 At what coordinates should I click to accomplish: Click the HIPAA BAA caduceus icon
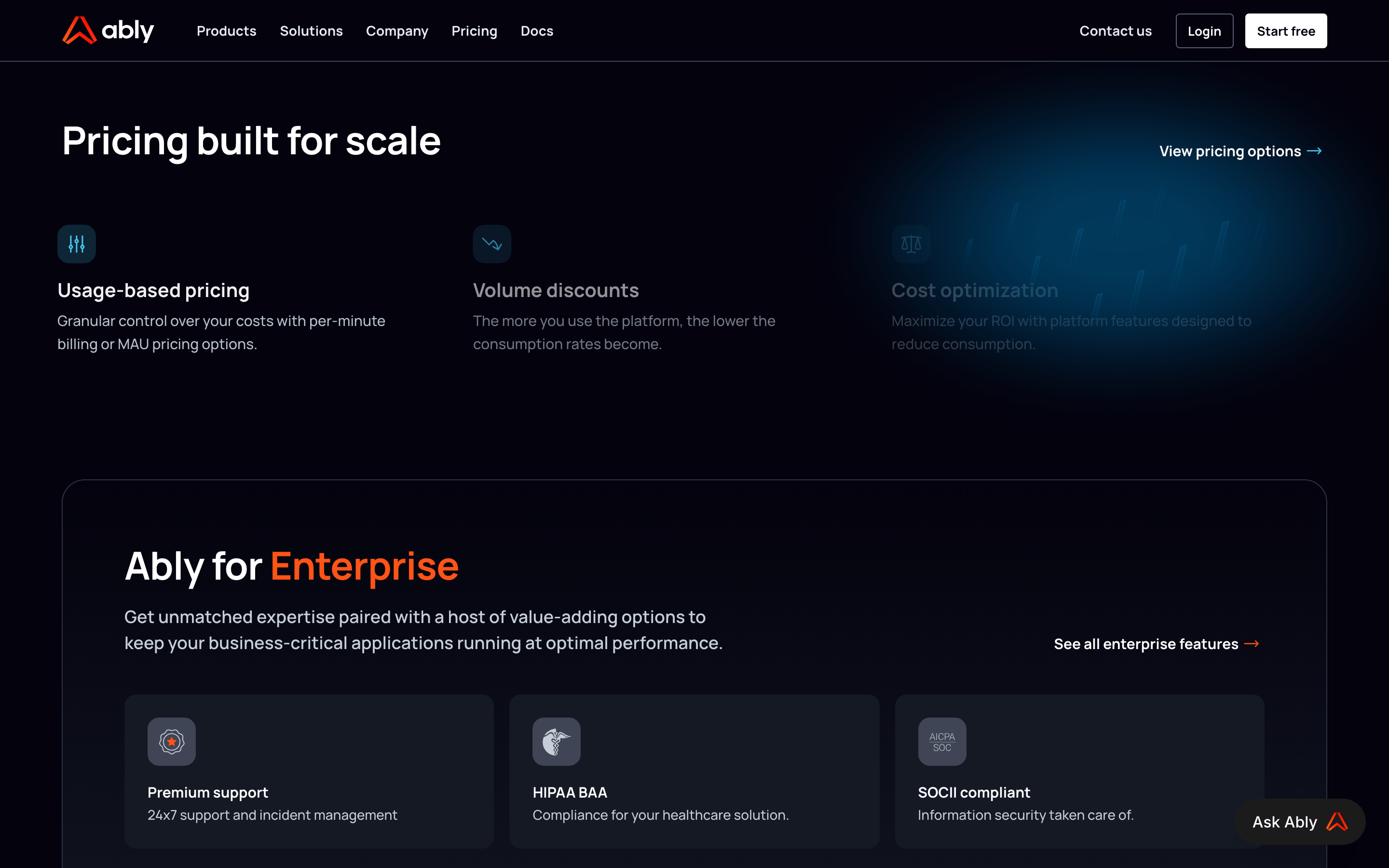[x=556, y=742]
